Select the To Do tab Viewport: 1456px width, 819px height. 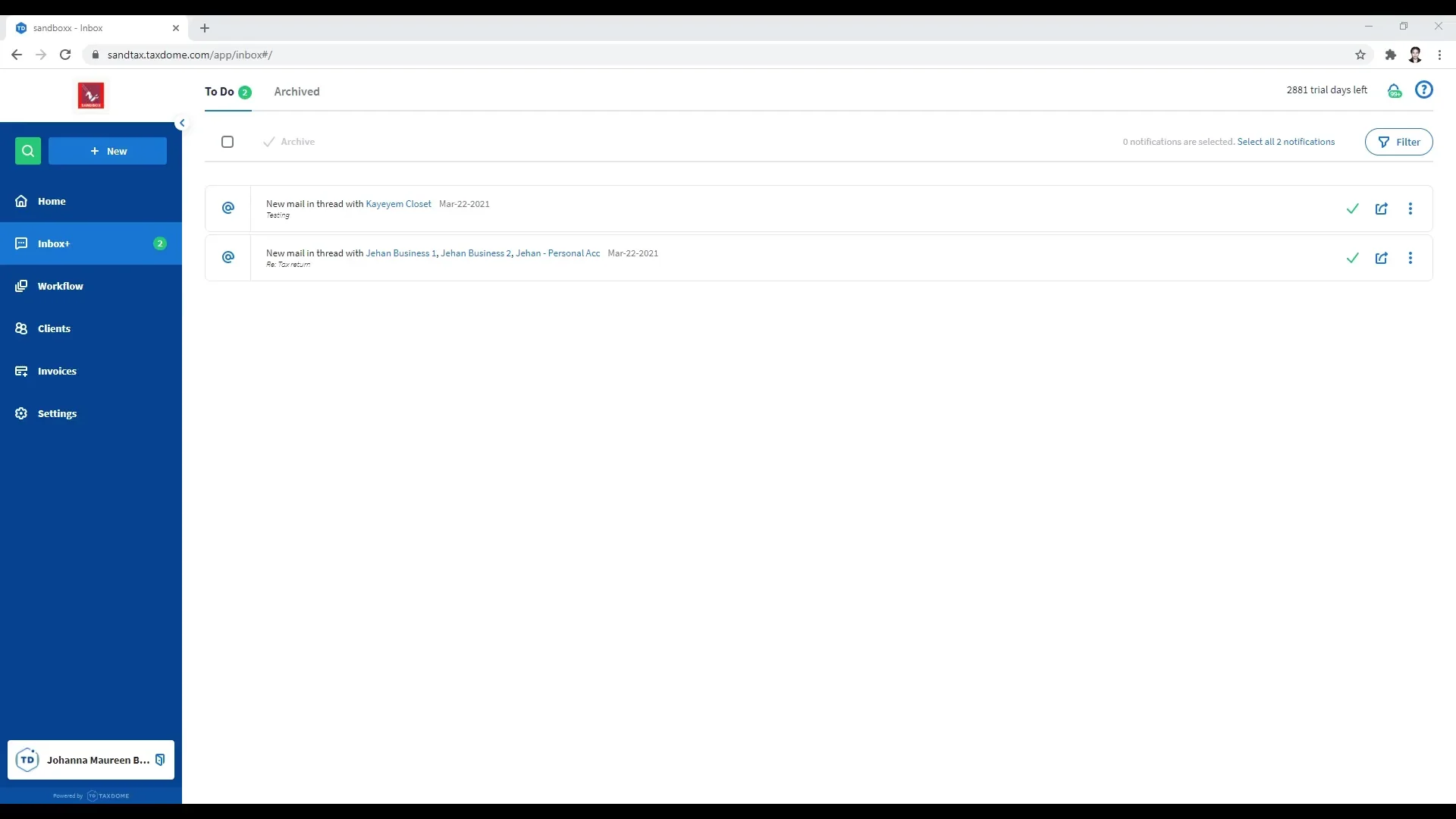220,92
